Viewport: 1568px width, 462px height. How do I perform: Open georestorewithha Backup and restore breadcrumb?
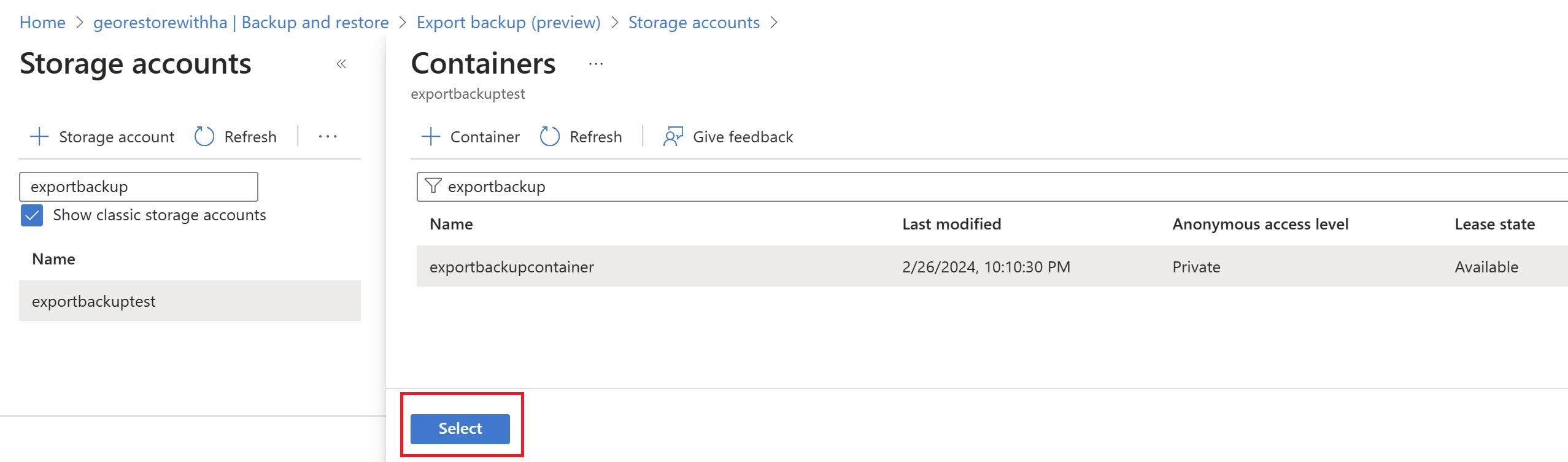point(241,23)
